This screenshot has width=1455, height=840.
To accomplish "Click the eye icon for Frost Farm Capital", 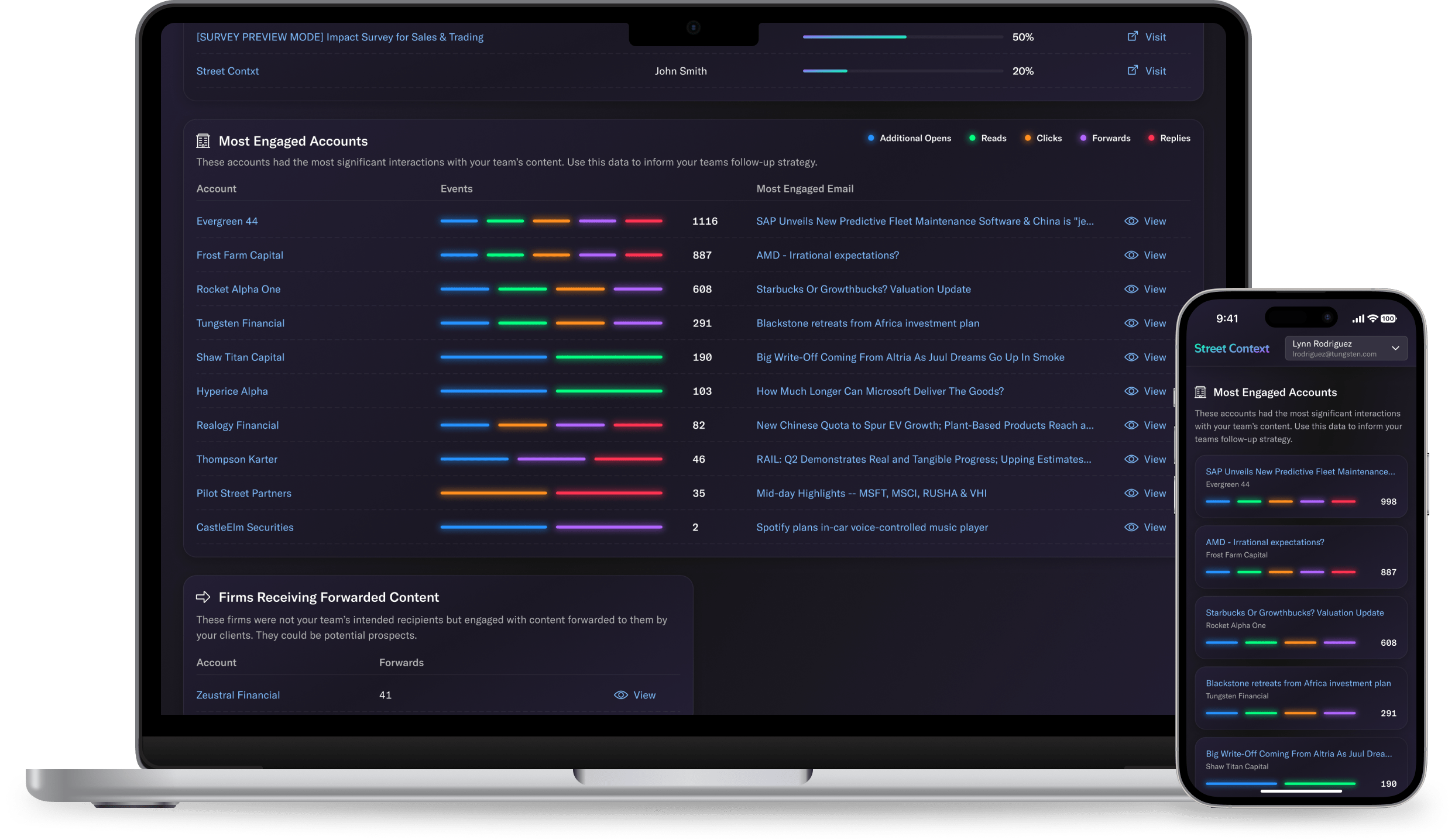I will [x=1131, y=255].
